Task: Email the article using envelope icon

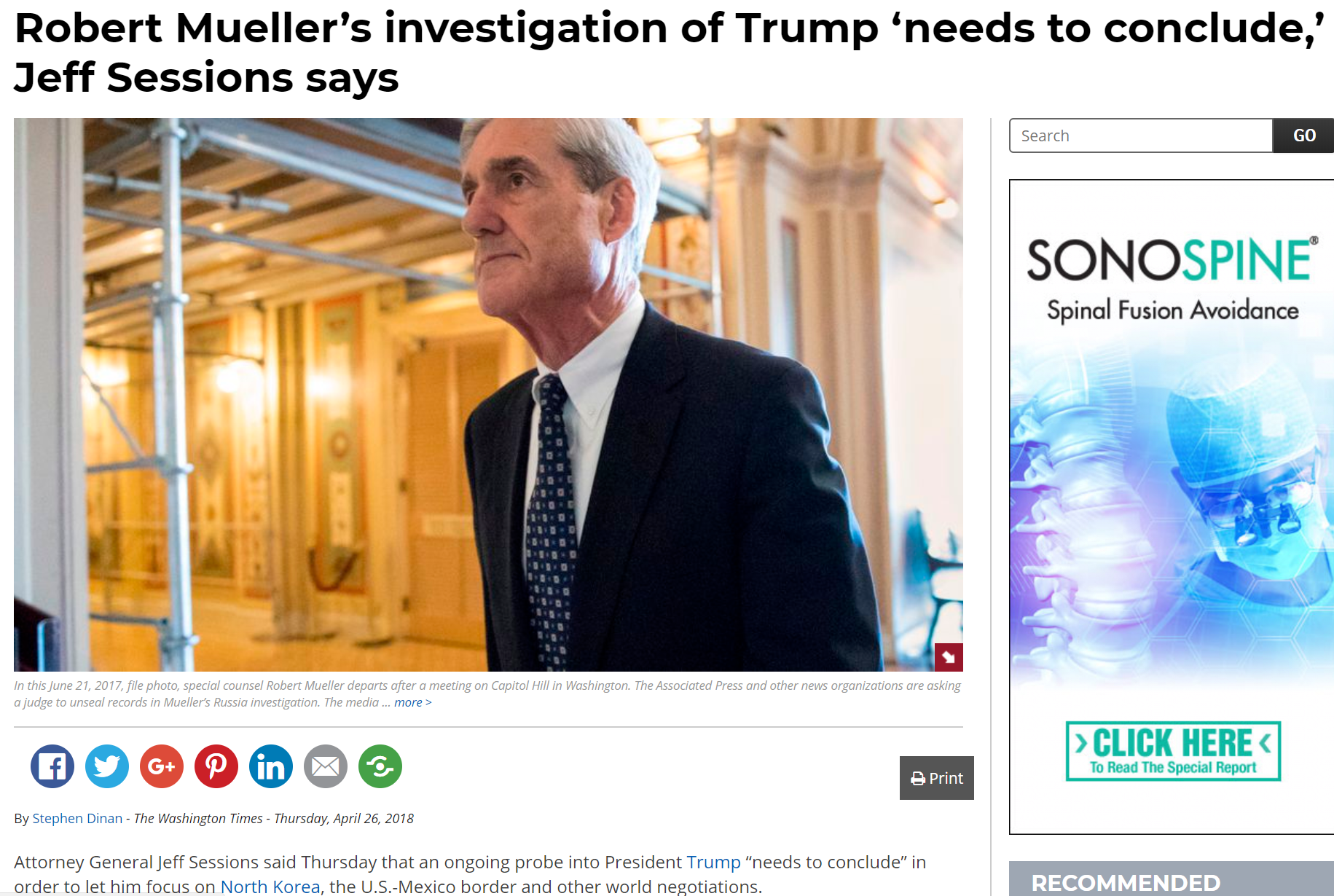Action: coord(326,766)
